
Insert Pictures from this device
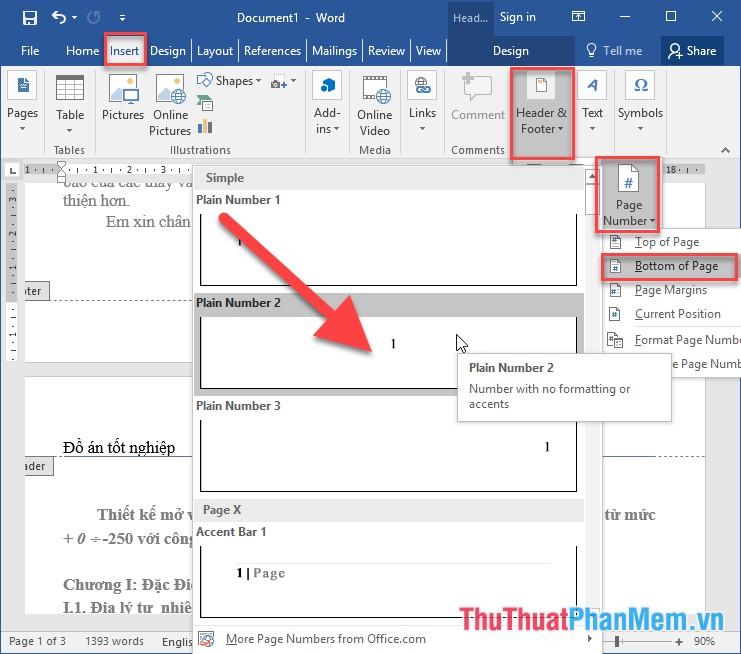coord(123,98)
